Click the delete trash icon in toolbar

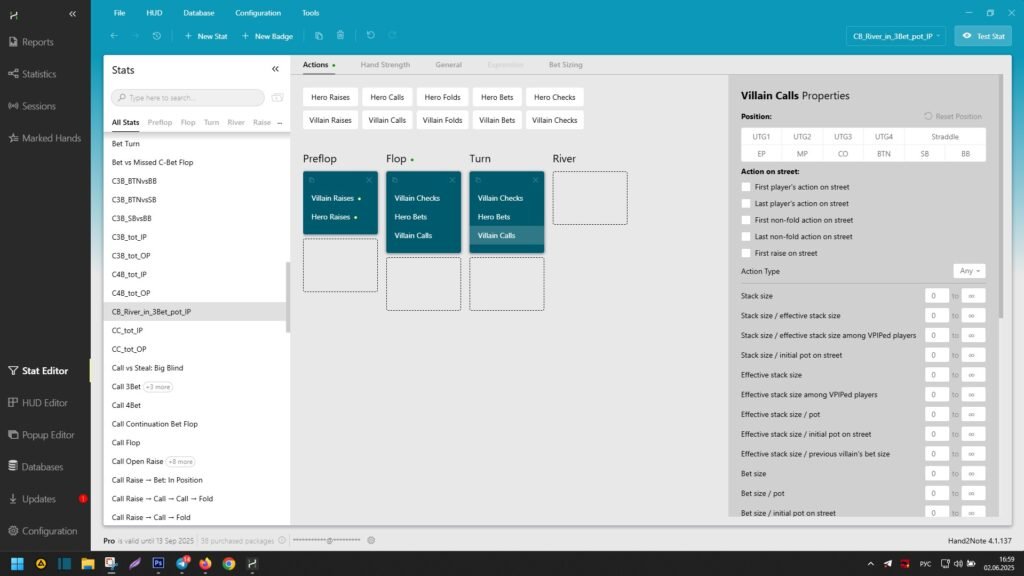point(340,36)
